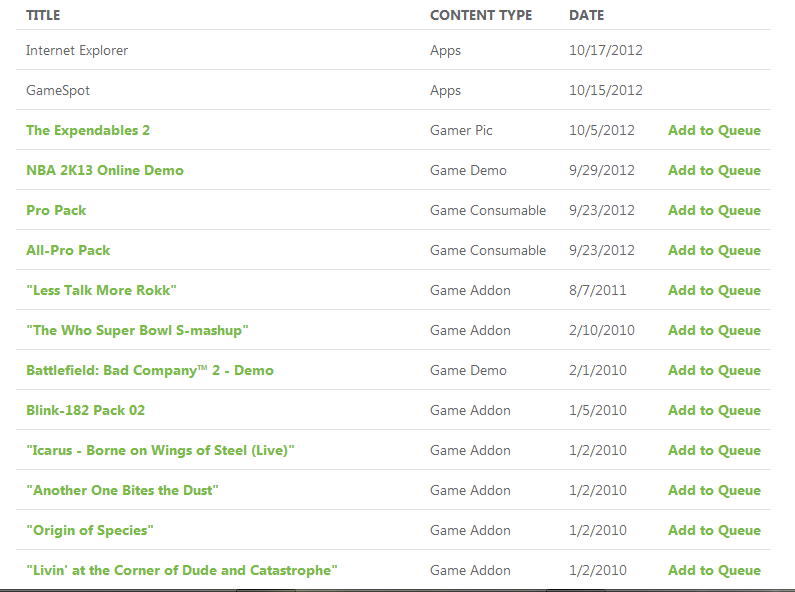Click the DATE column header
The height and width of the screenshot is (592, 795).
587,15
